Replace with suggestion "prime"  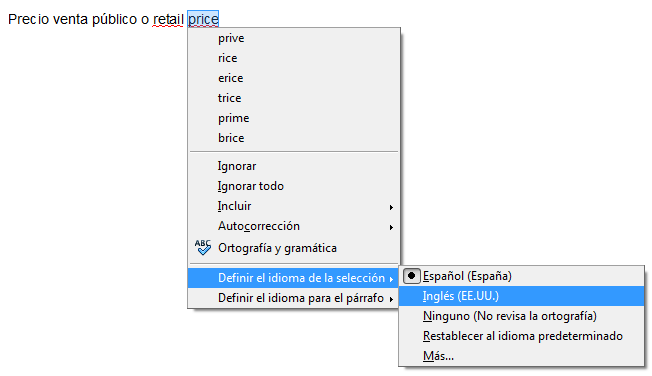[294, 118]
